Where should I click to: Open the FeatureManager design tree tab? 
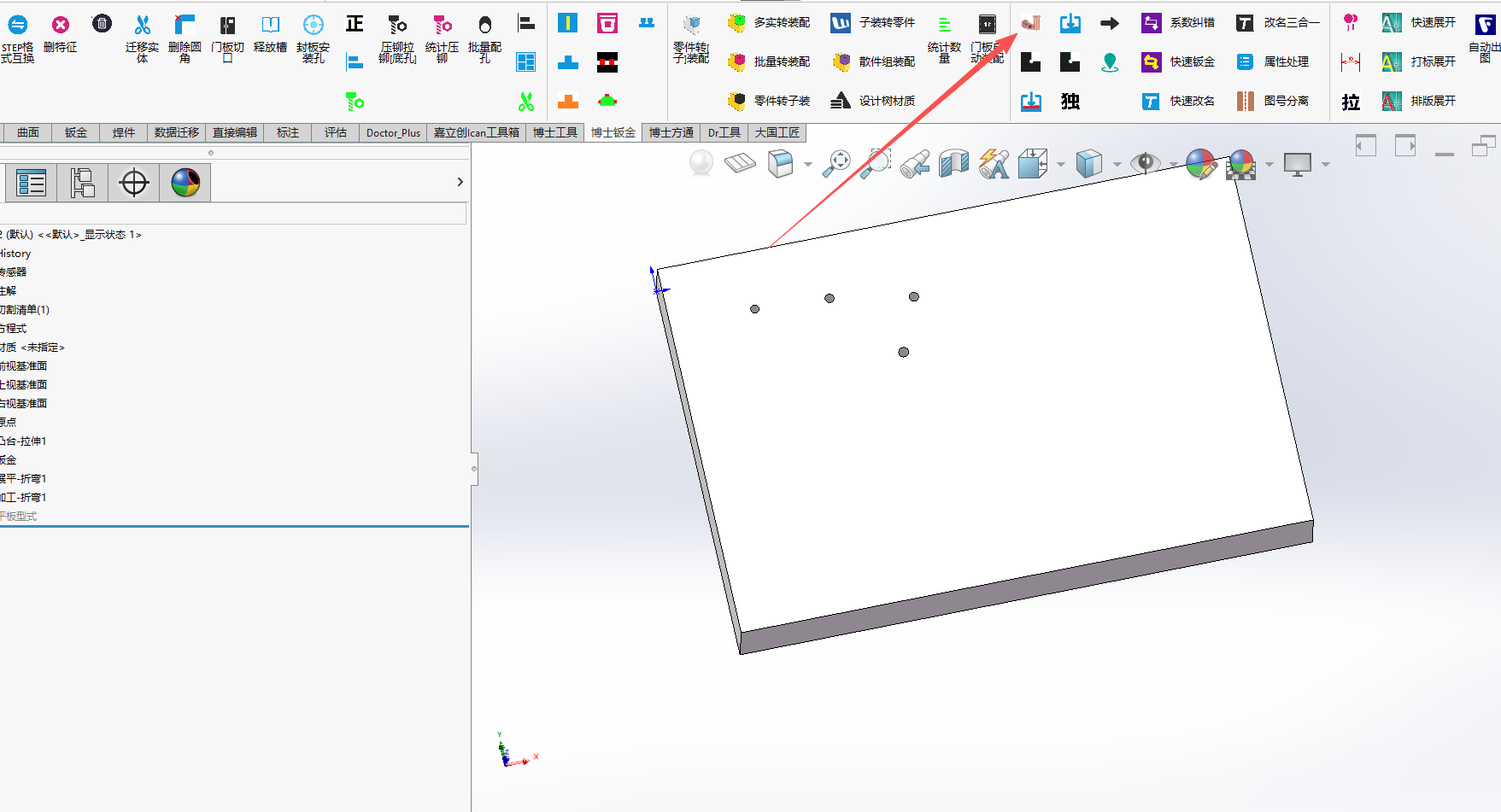[32, 183]
